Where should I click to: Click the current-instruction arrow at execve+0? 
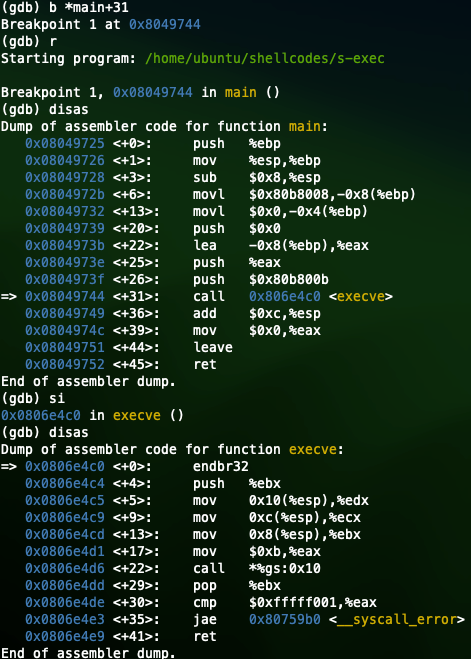9,467
